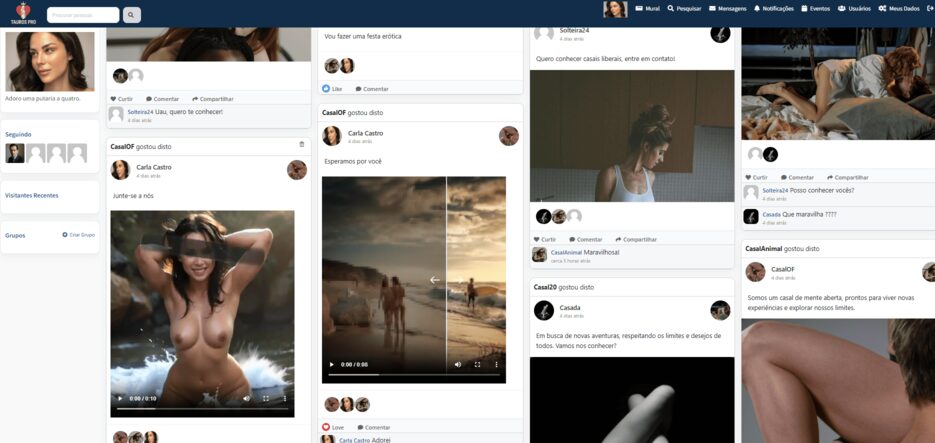Go to the Mural page

pos(646,8)
